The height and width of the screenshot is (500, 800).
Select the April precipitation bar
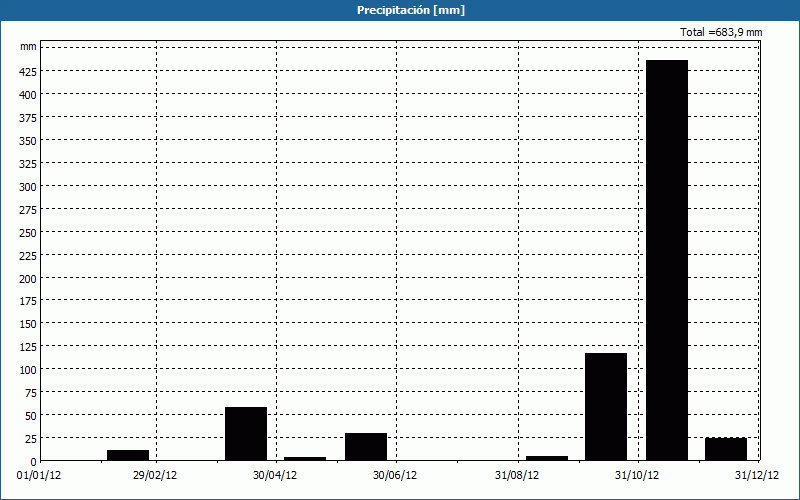click(246, 434)
